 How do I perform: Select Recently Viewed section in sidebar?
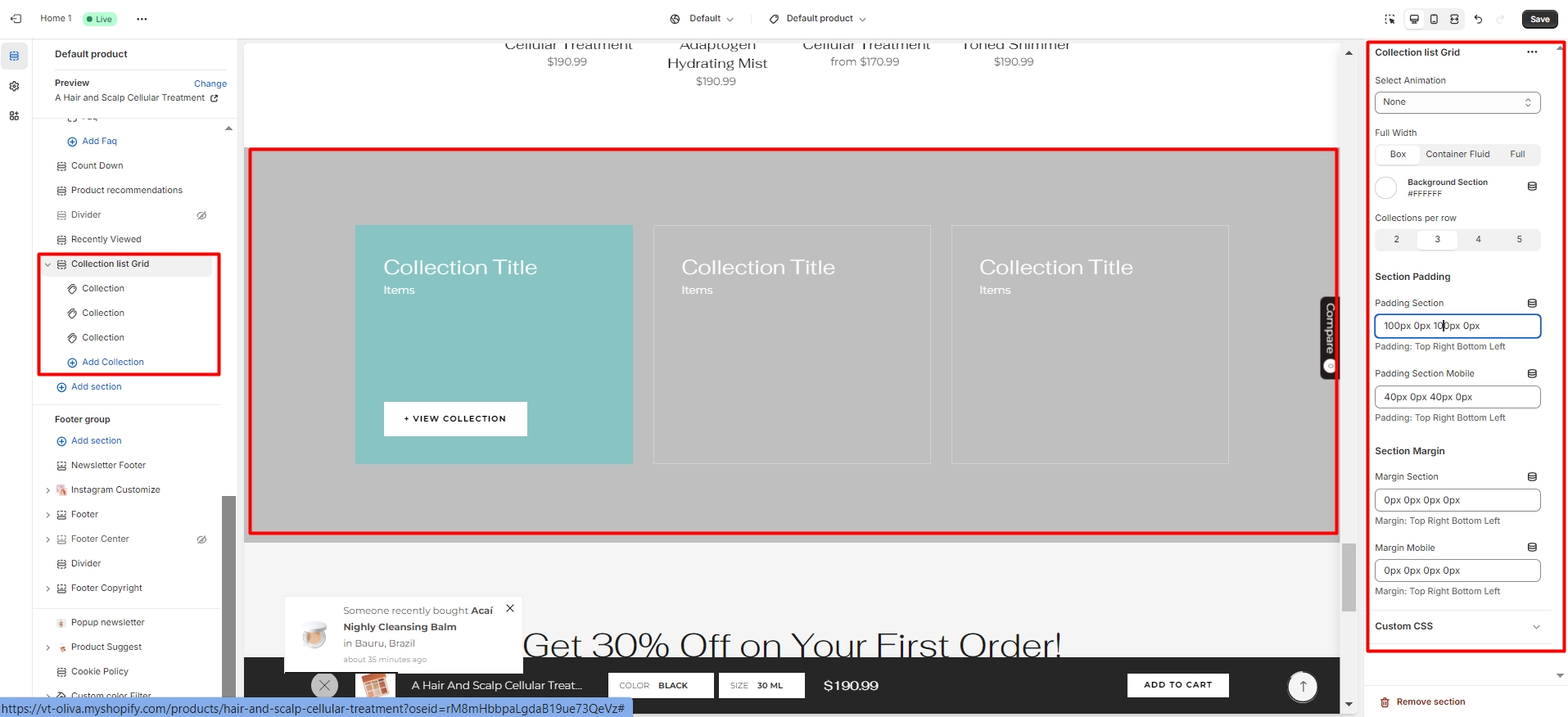point(106,240)
